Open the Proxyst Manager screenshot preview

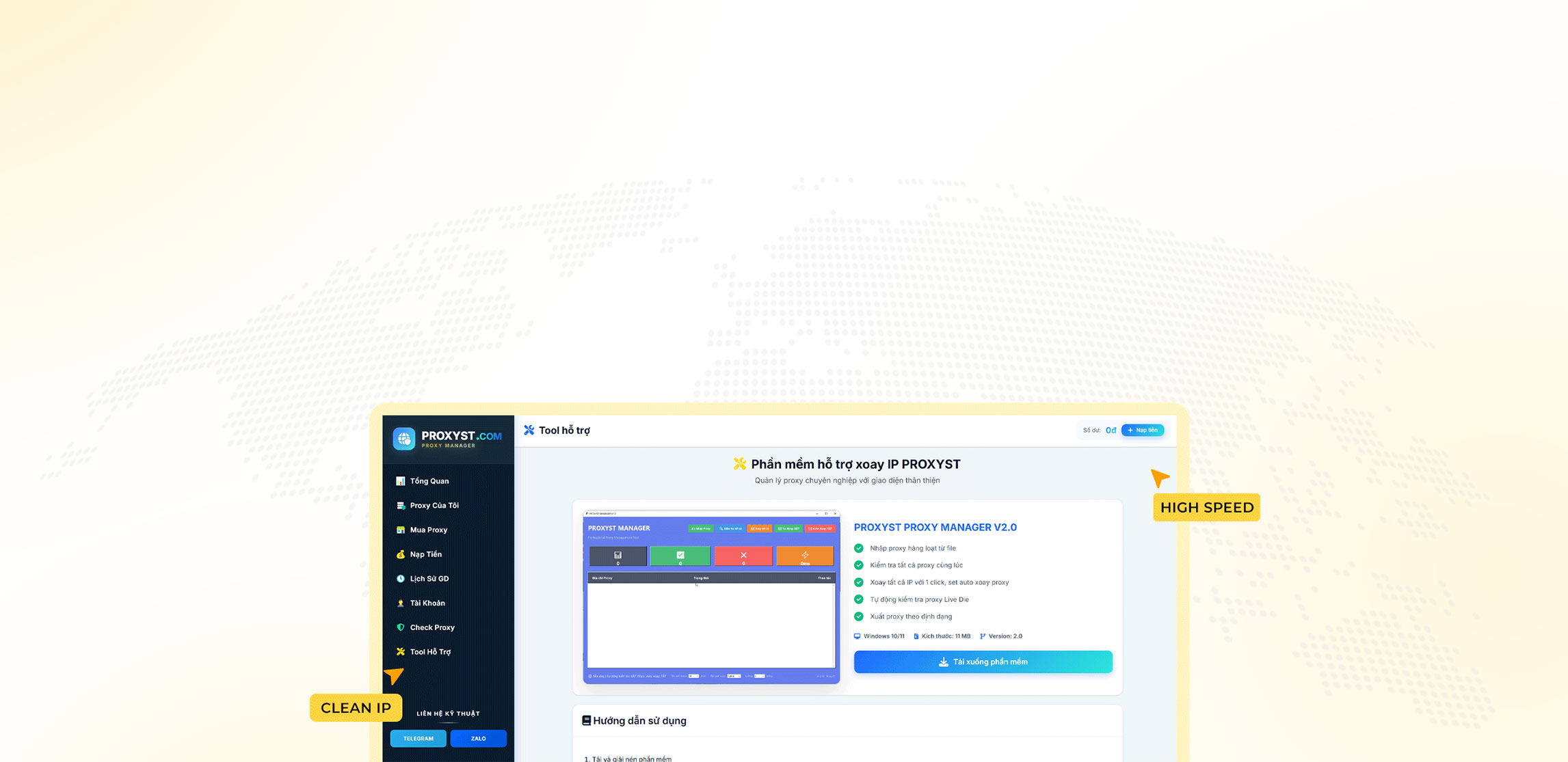711,597
